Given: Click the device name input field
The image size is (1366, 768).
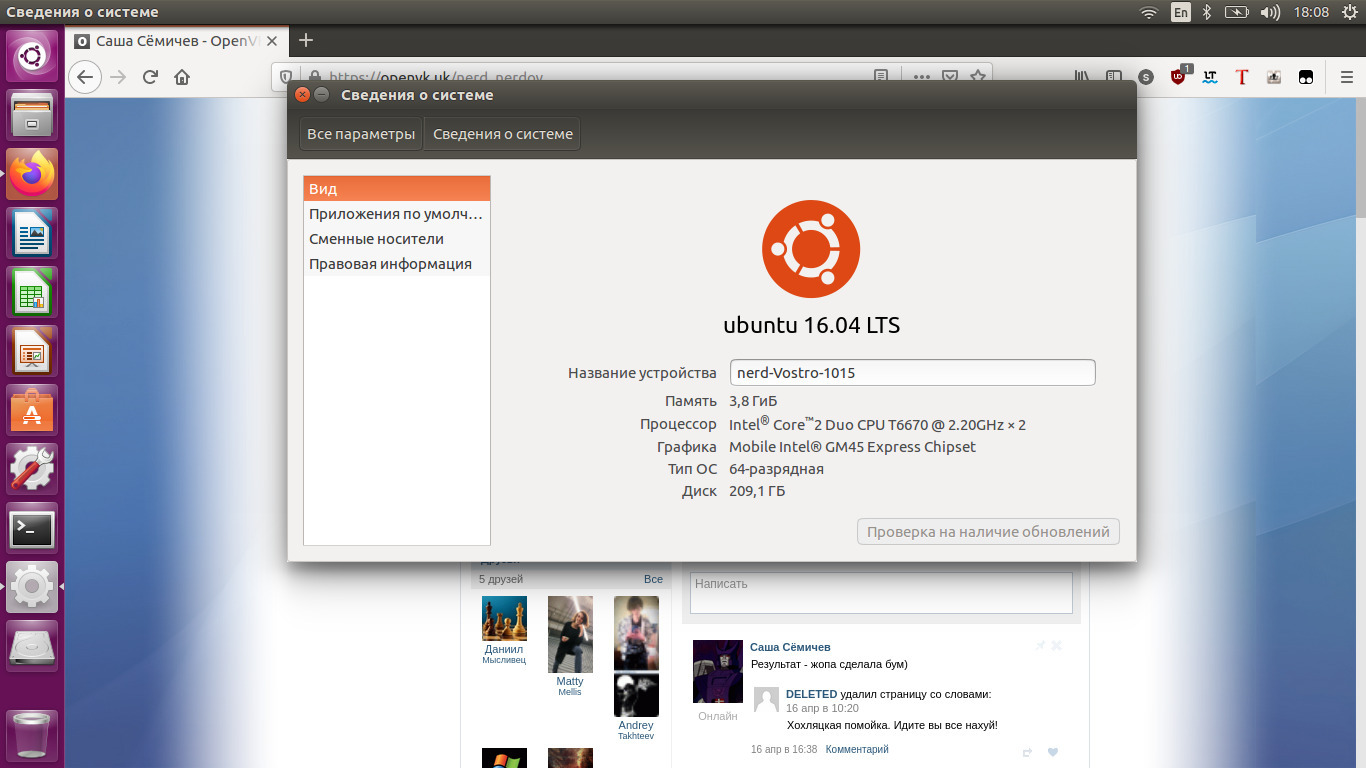Looking at the screenshot, I should (912, 373).
